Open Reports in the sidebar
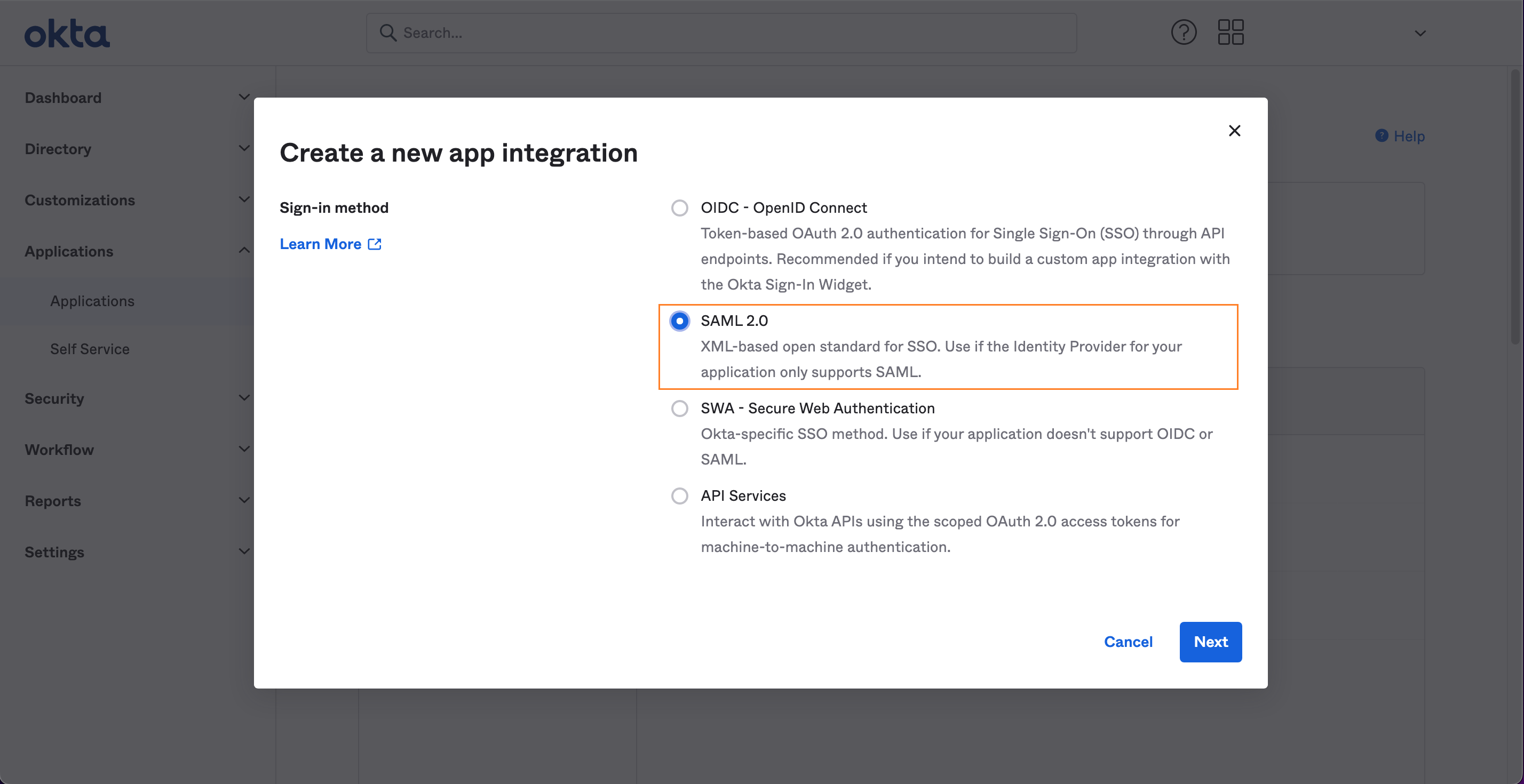Screen dimensions: 1524x784 pyautogui.click(x=53, y=501)
